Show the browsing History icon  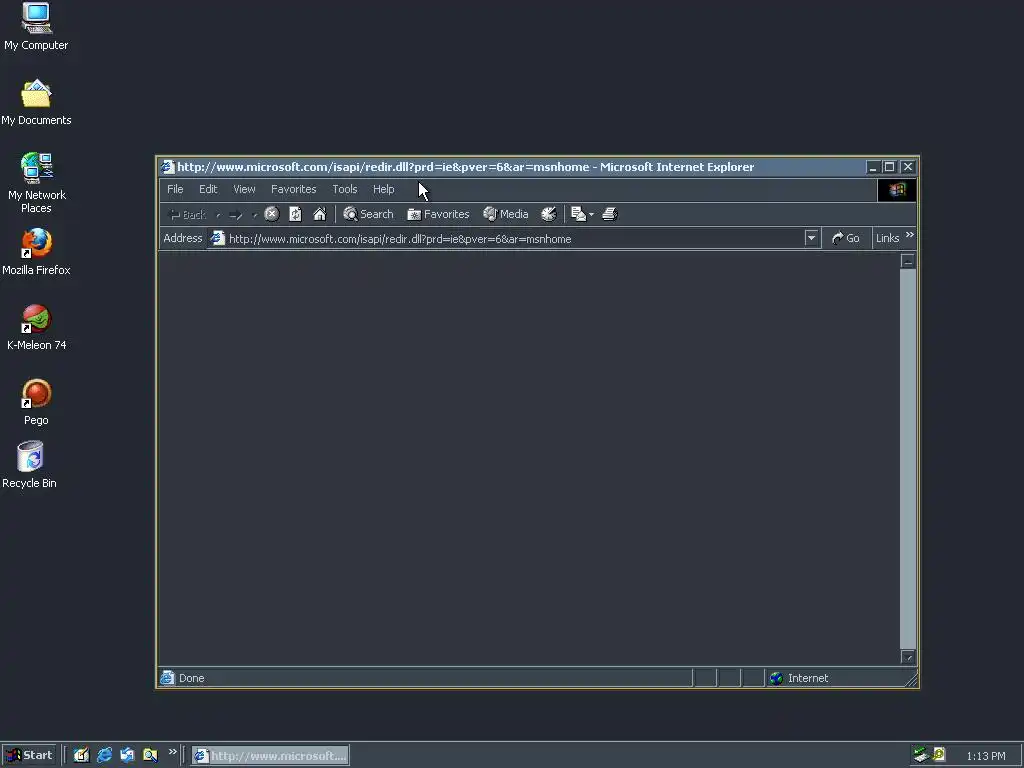549,214
